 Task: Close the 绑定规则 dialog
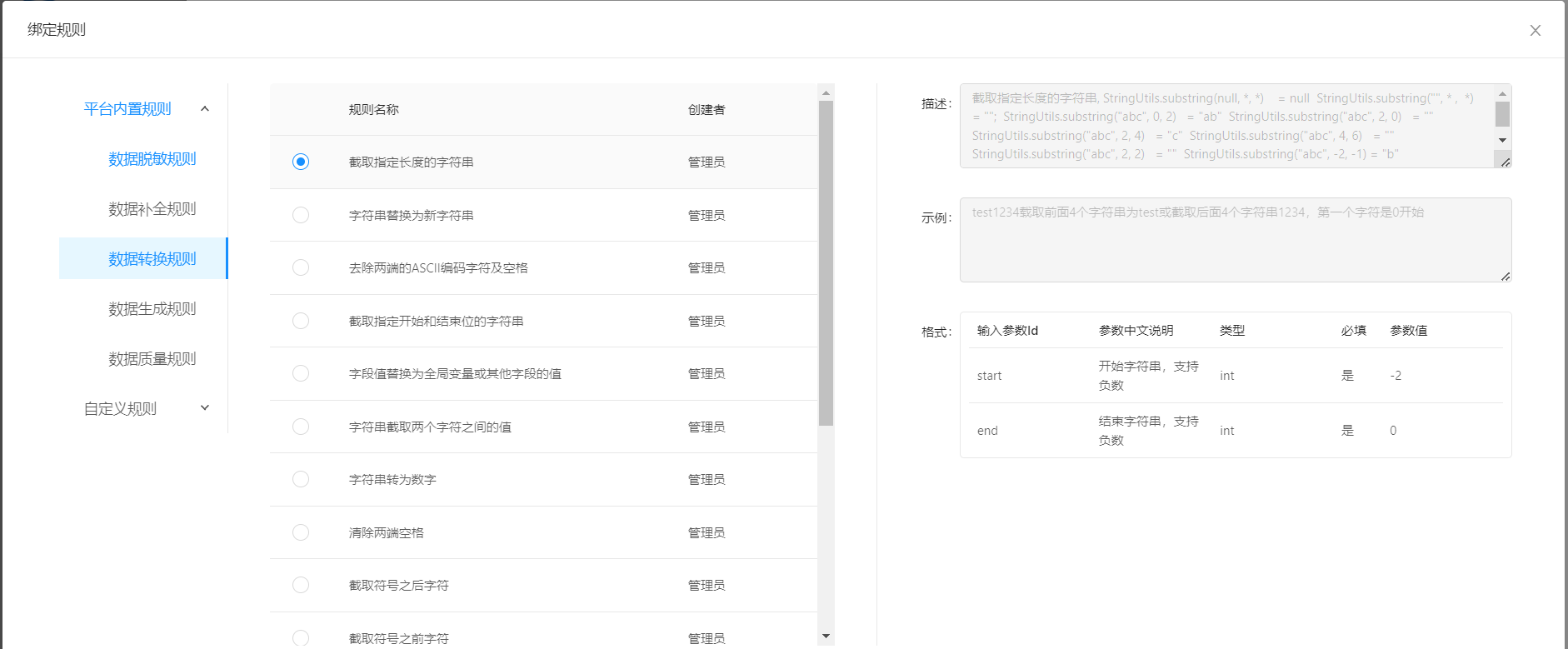1535,31
